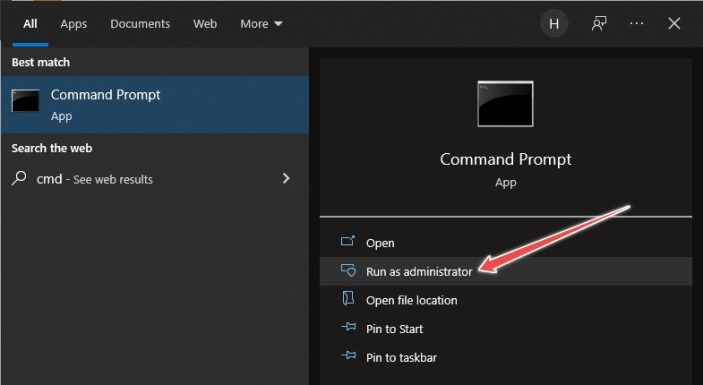
Task: Click the H user account avatar
Action: (554, 24)
